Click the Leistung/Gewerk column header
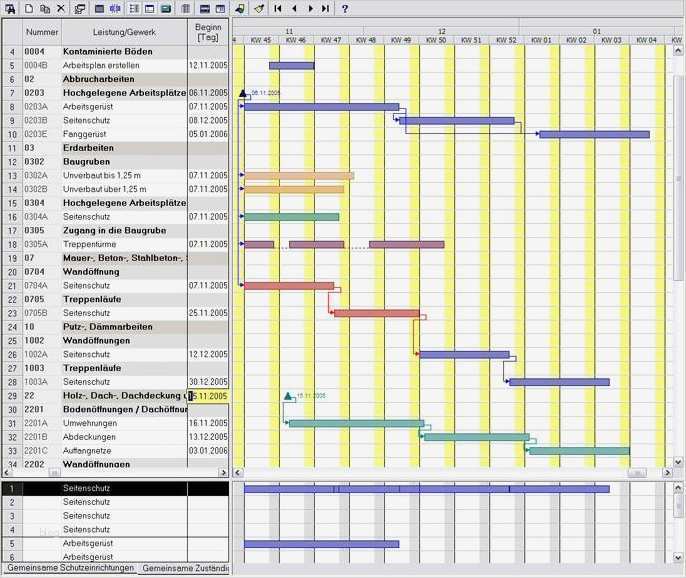The height and width of the screenshot is (578, 686). pyautogui.click(x=124, y=32)
